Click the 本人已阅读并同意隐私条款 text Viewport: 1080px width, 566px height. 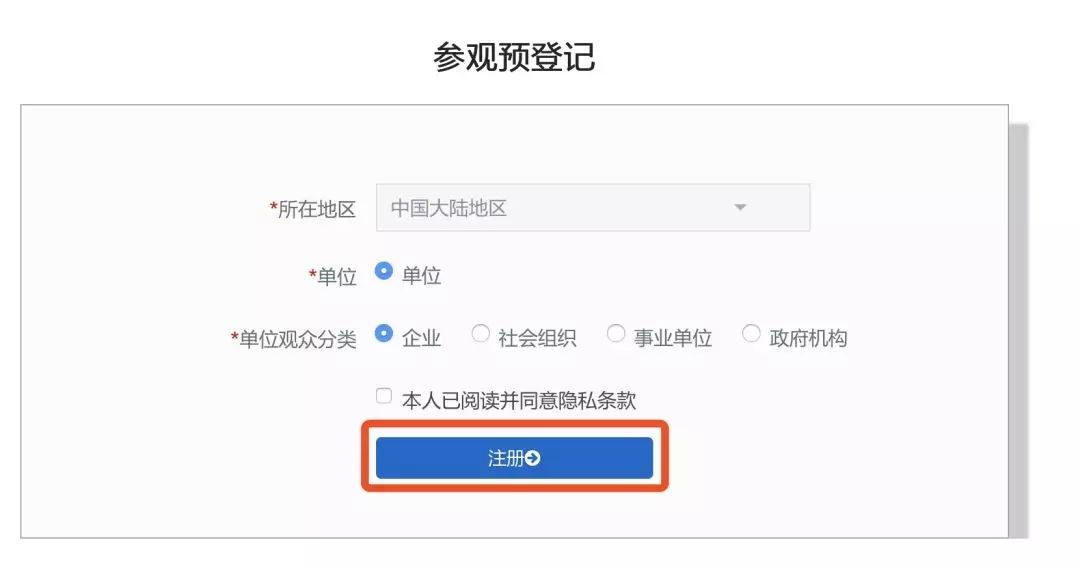point(519,401)
